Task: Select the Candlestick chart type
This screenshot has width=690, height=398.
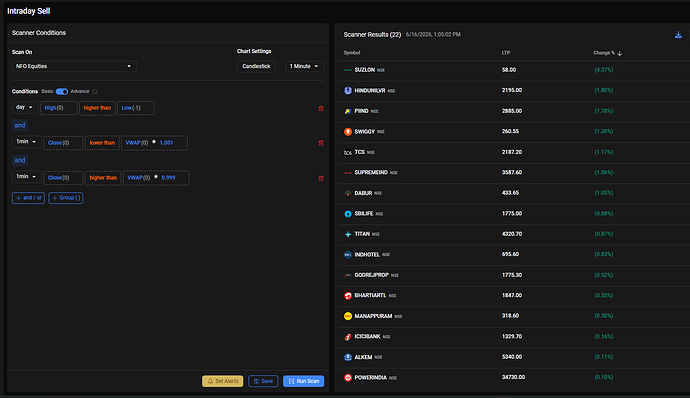Action: point(256,66)
